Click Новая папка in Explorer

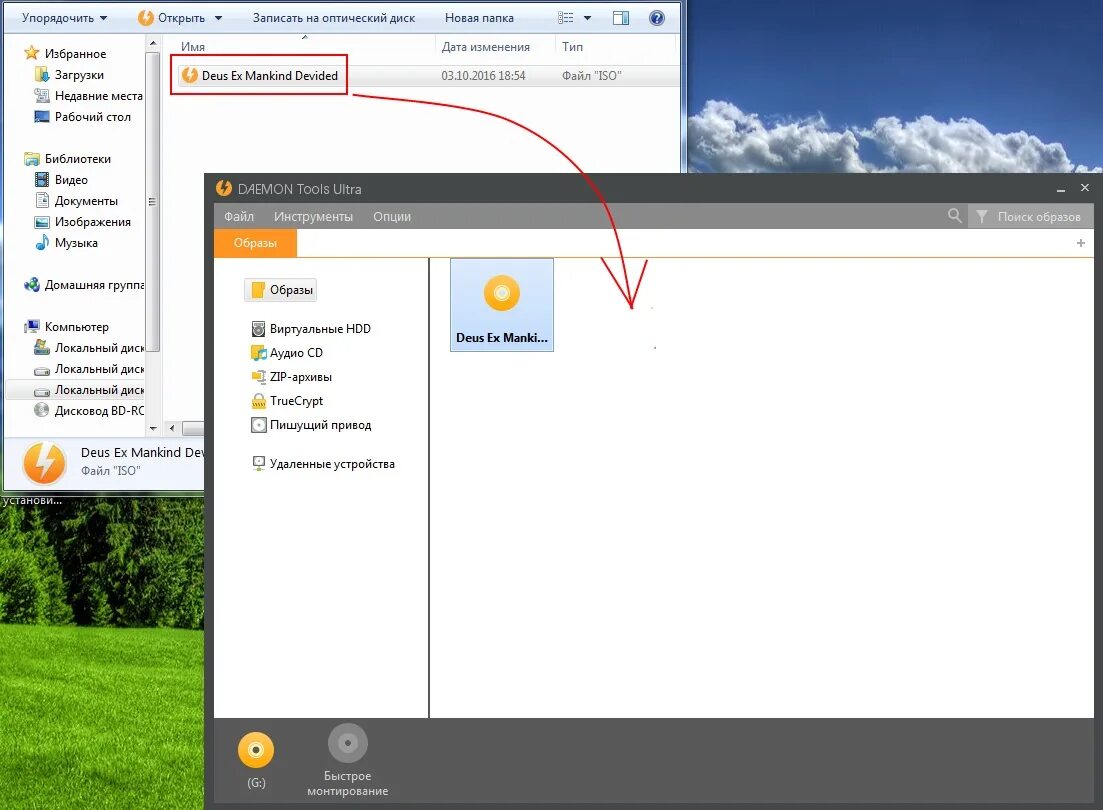(x=479, y=18)
